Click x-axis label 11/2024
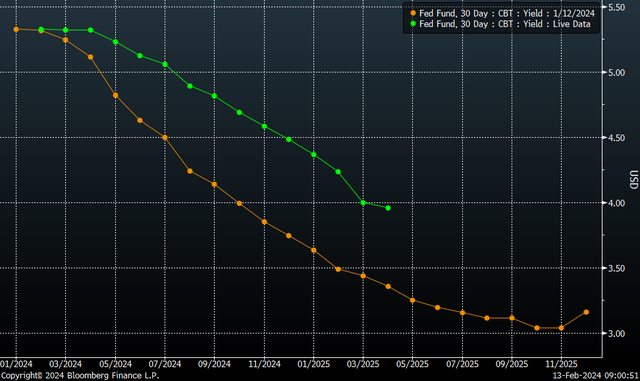The width and height of the screenshot is (640, 381). click(x=264, y=364)
